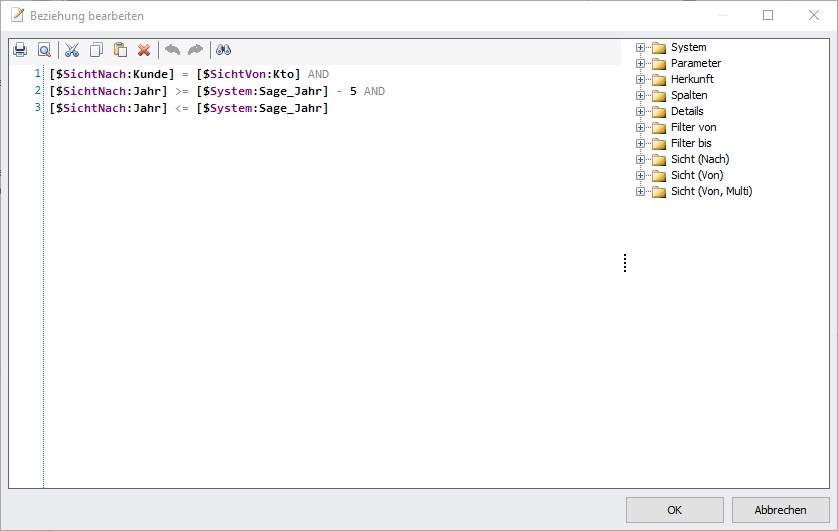Click the dialog title pencil icon

pyautogui.click(x=18, y=15)
